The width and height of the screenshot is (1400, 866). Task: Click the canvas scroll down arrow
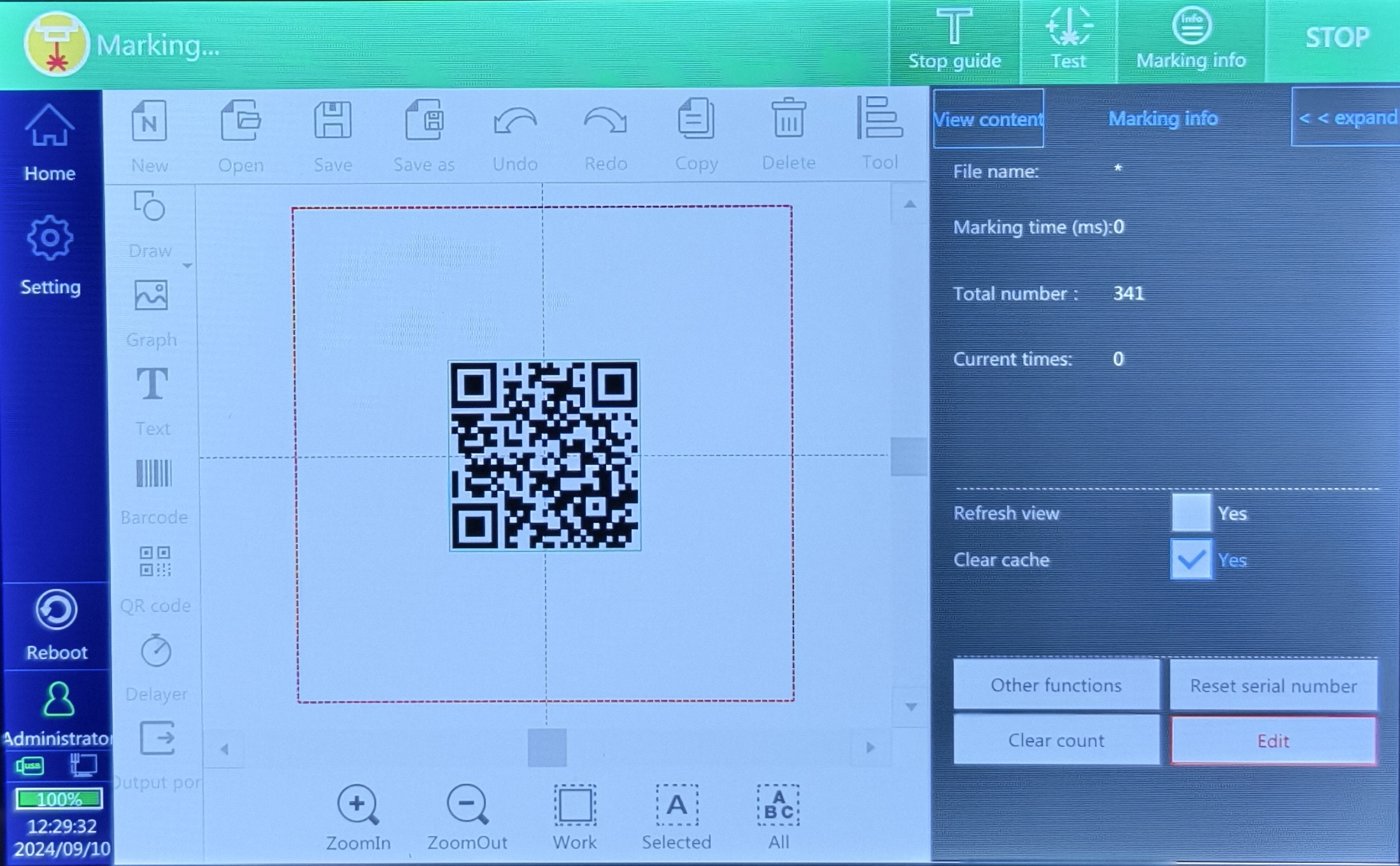tap(911, 707)
